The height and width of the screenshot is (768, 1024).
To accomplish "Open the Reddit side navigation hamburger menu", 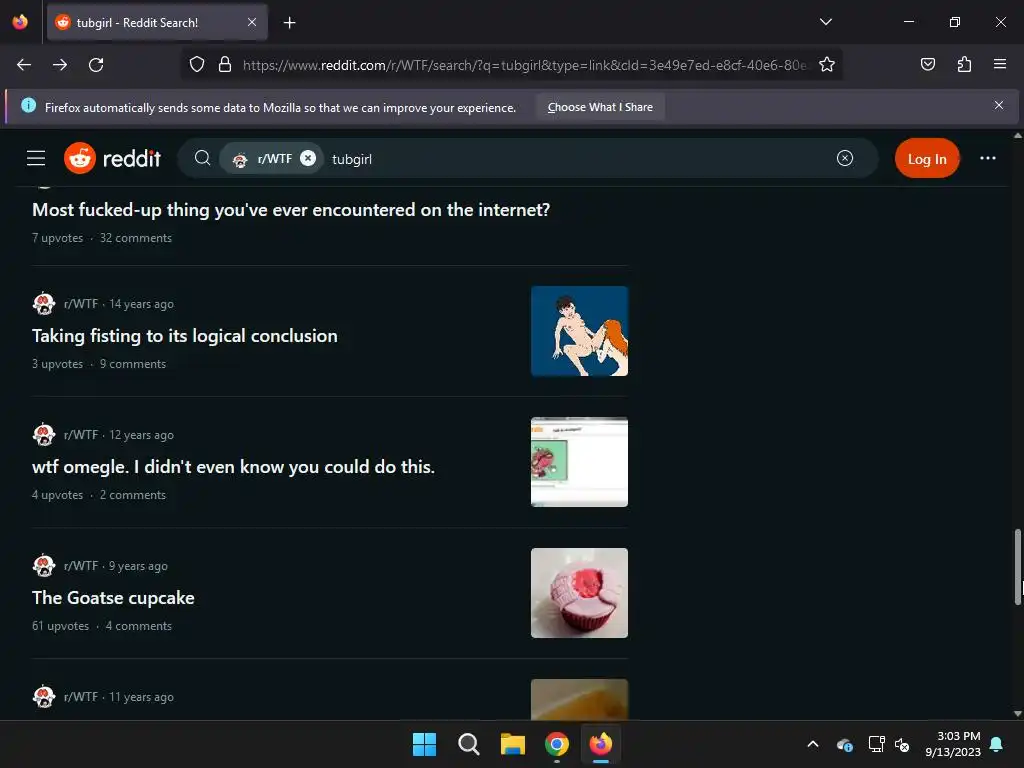I will (x=36, y=158).
